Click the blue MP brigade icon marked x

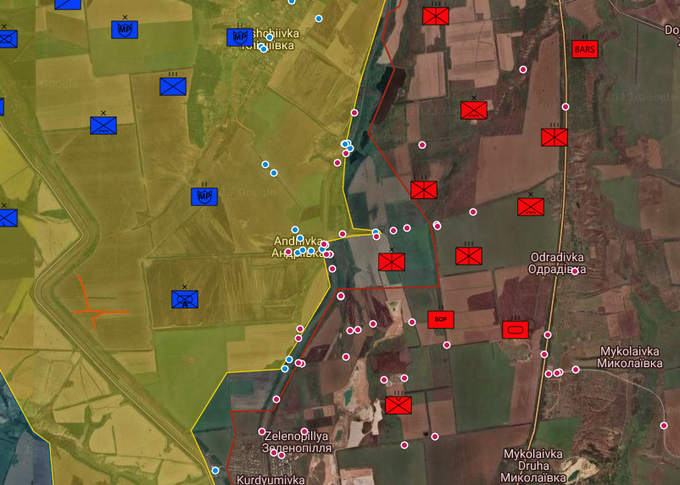124,29
